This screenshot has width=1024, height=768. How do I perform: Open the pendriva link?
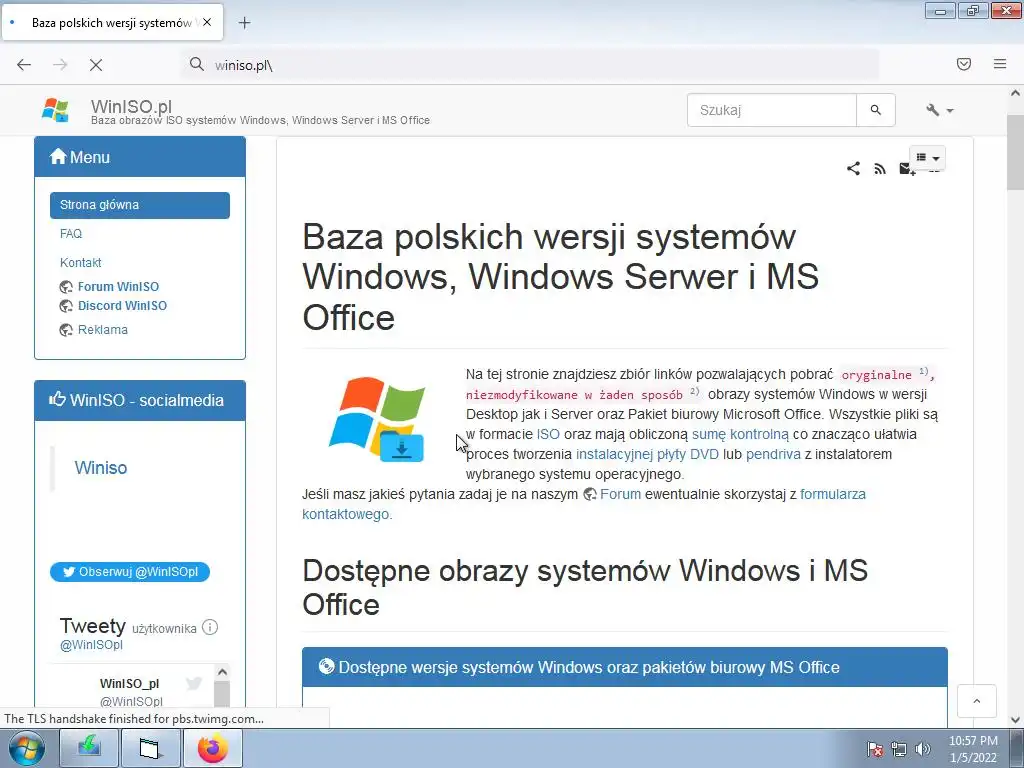point(773,455)
